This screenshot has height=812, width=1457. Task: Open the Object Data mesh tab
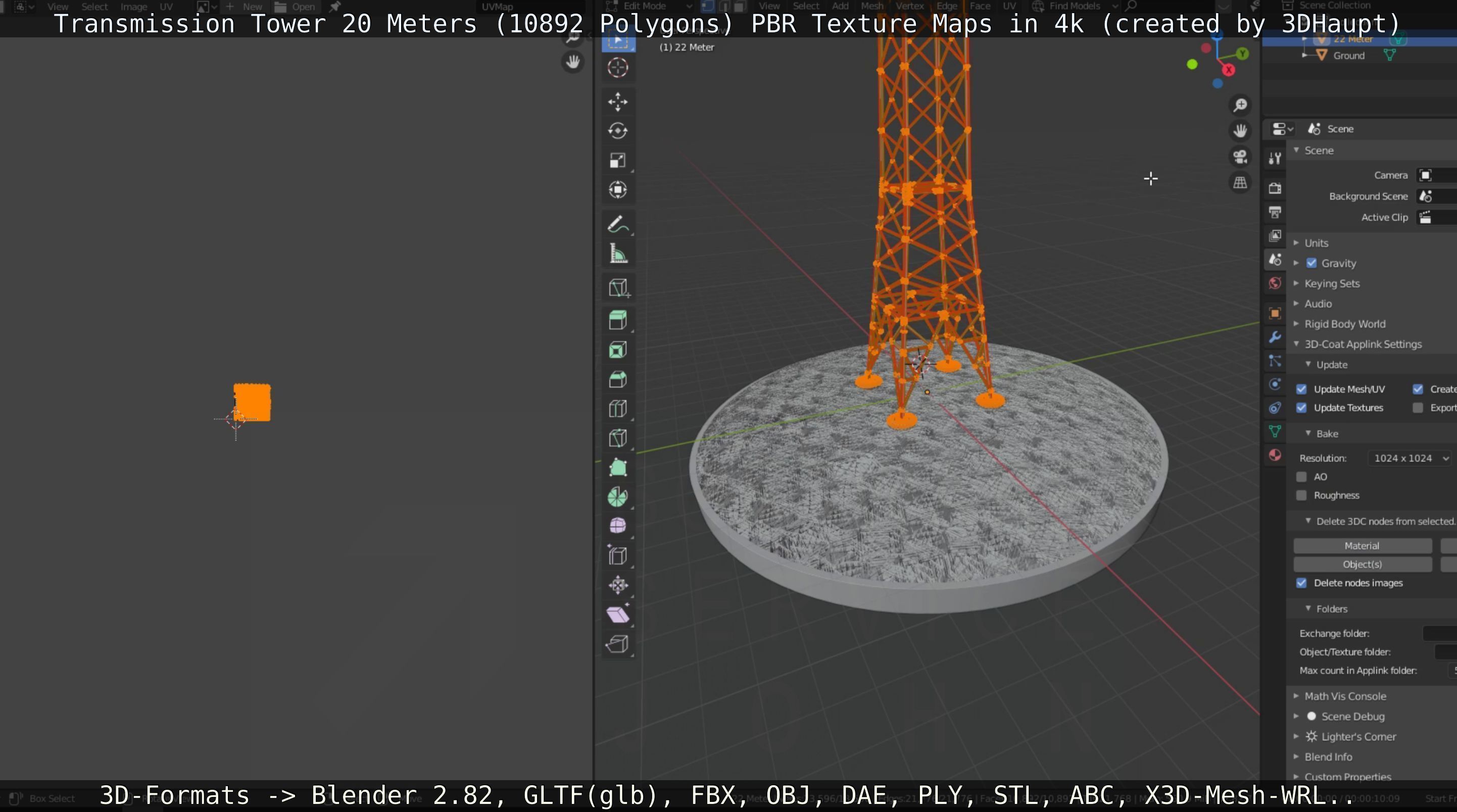click(x=1275, y=431)
